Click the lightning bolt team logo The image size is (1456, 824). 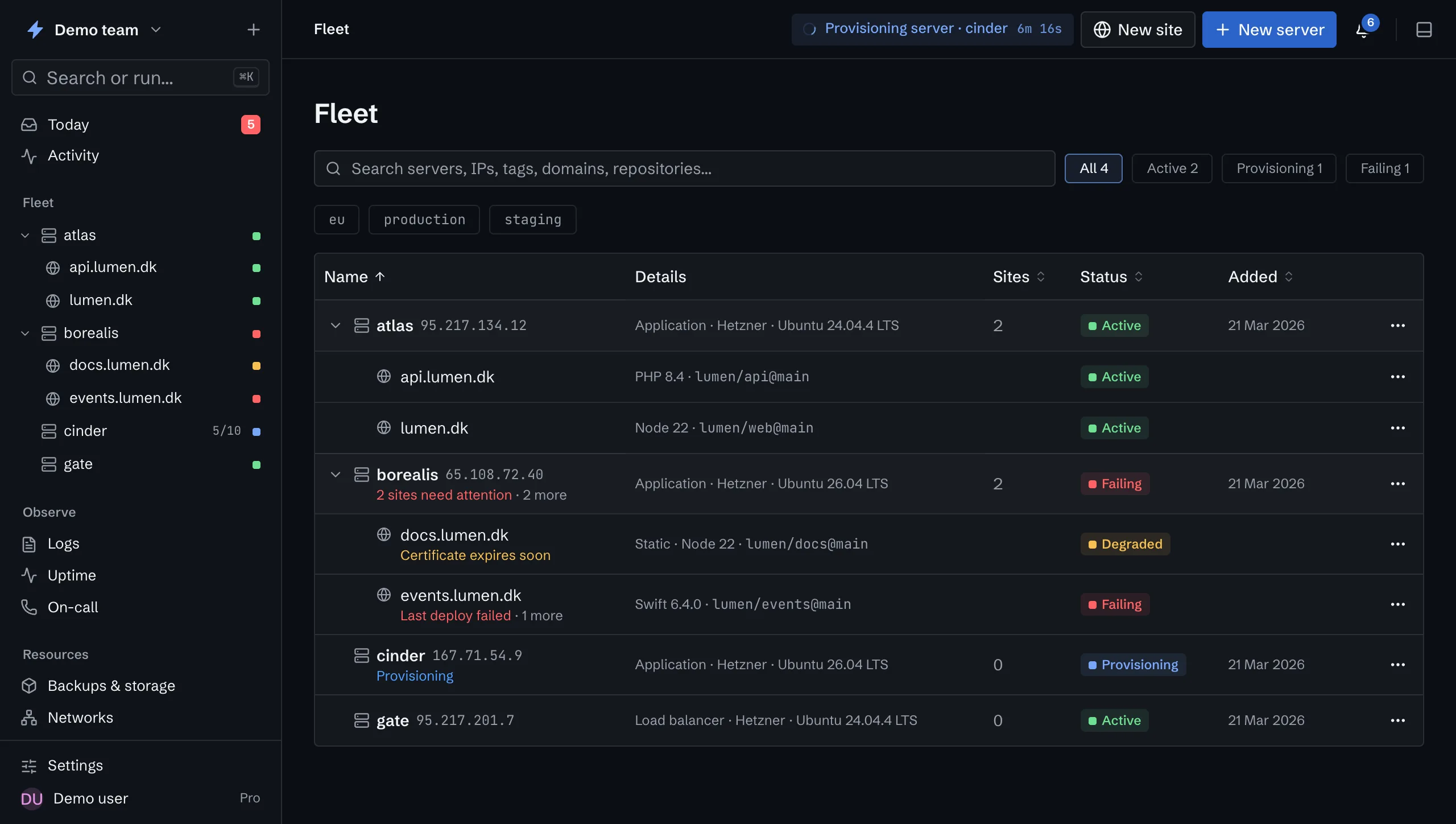pos(35,30)
